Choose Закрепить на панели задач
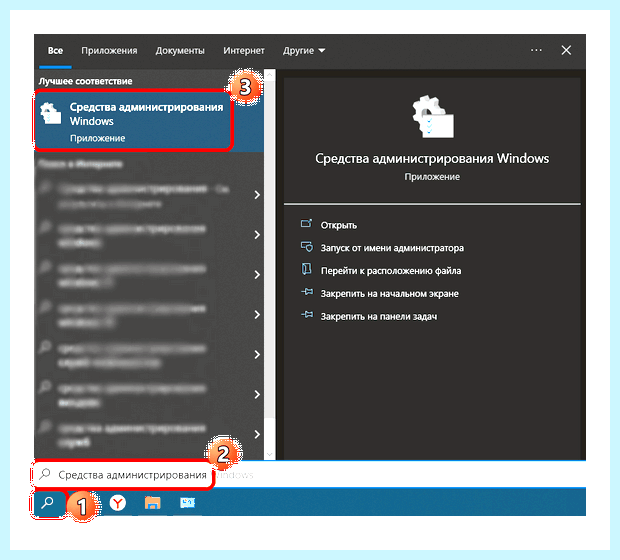Image resolution: width=620 pixels, height=560 pixels. click(x=379, y=316)
